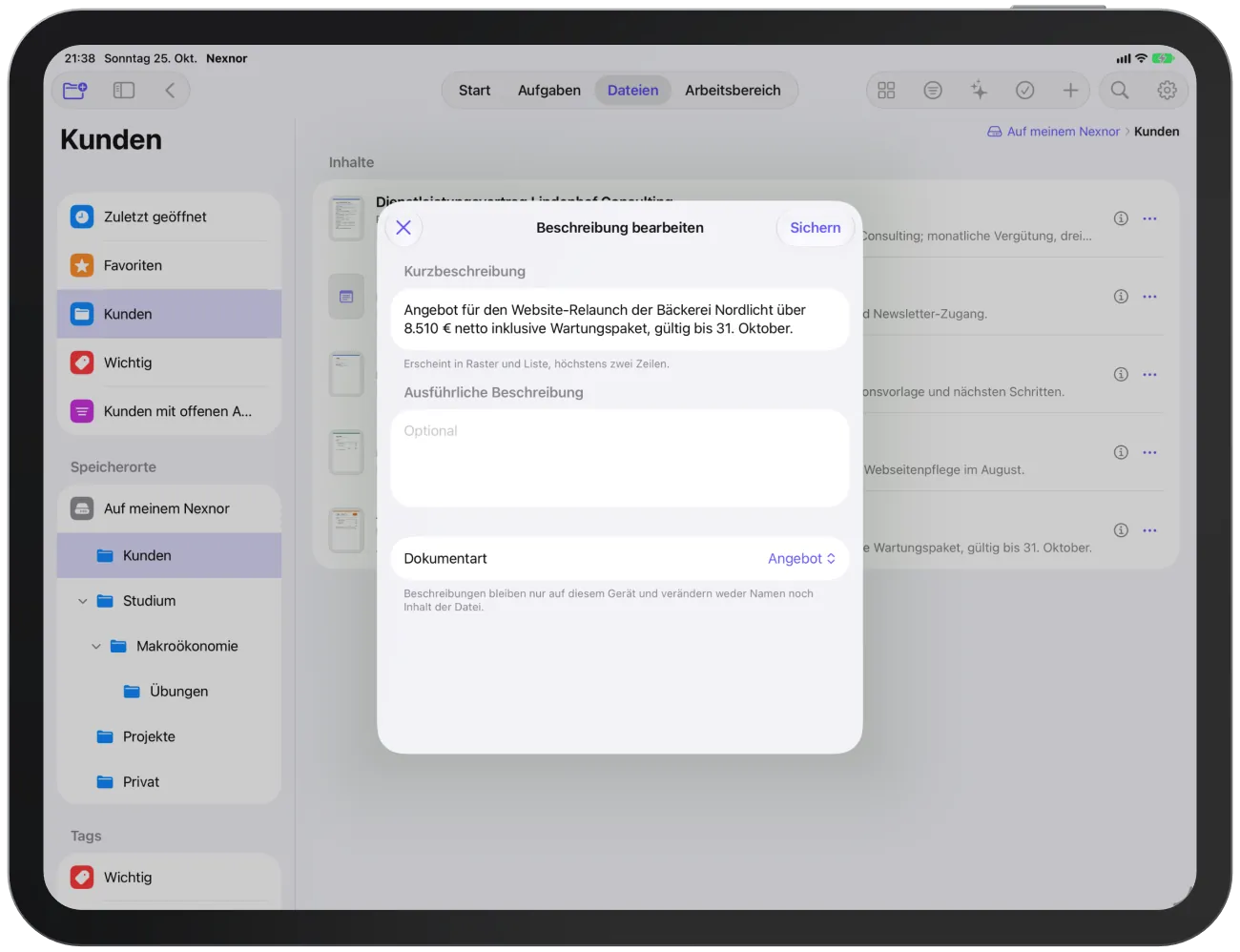Add a new item with plus icon
The width and height of the screenshot is (1240, 952).
click(x=1070, y=91)
